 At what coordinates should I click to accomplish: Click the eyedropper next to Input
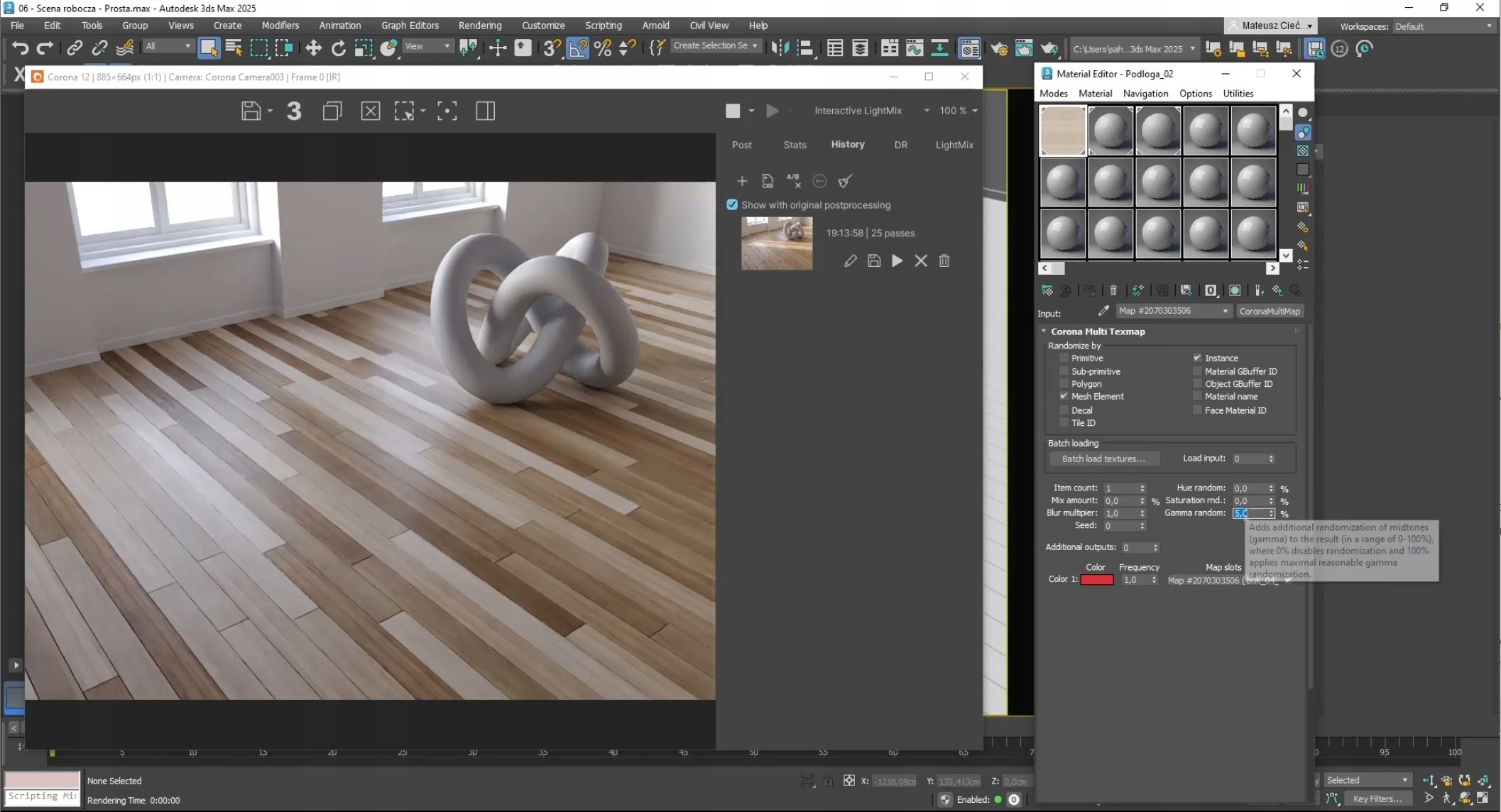tap(1103, 311)
